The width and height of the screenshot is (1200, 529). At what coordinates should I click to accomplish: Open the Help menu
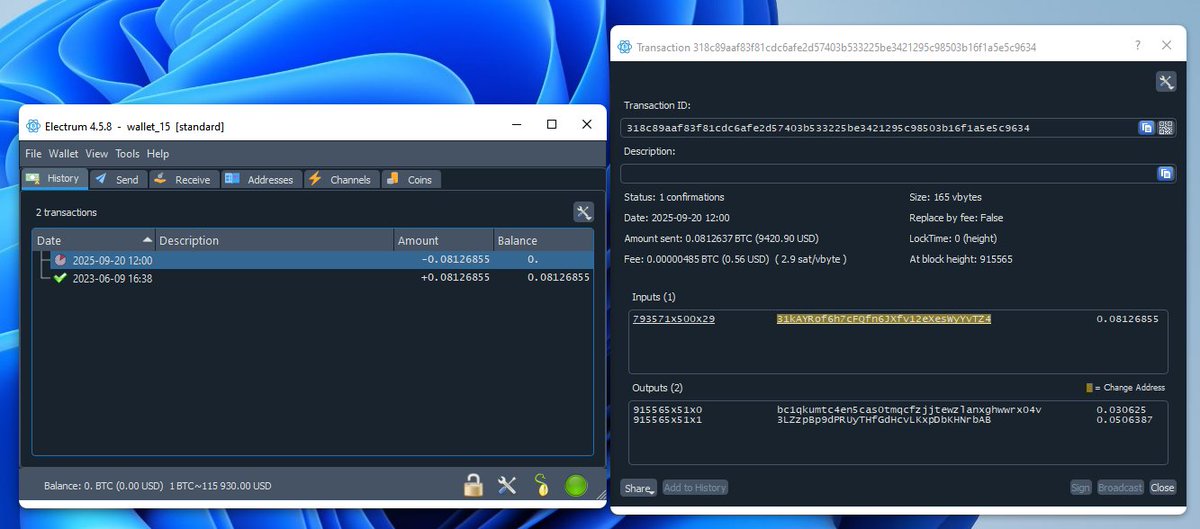[x=158, y=154]
